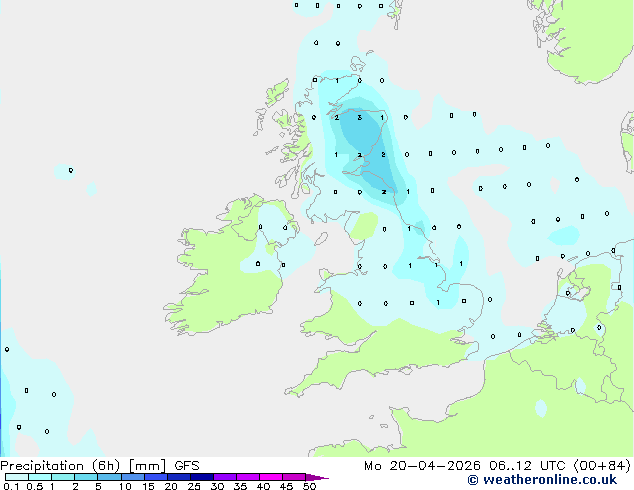Pick the 45–50 mm legend swatch

click(x=294, y=477)
